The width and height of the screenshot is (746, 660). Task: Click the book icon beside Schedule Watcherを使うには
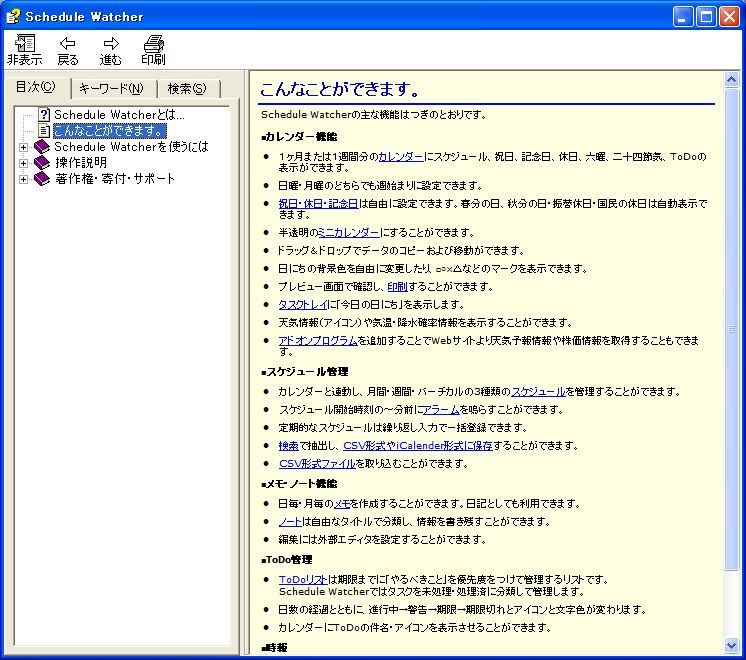coord(42,147)
